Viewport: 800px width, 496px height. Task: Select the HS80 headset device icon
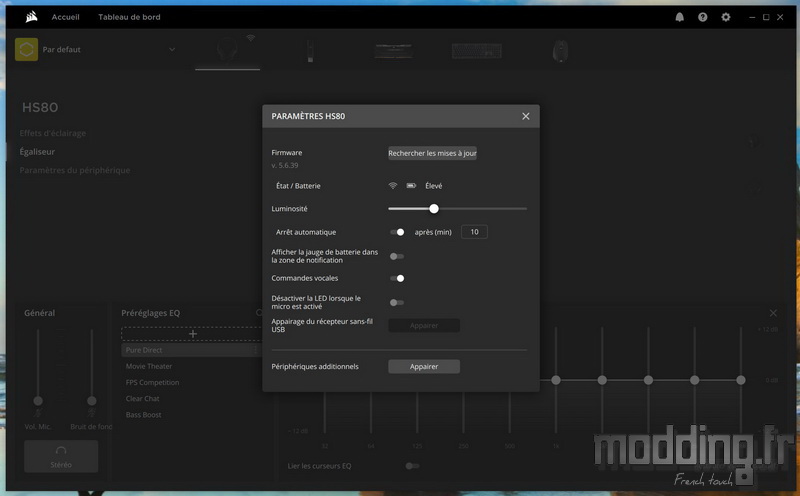227,51
